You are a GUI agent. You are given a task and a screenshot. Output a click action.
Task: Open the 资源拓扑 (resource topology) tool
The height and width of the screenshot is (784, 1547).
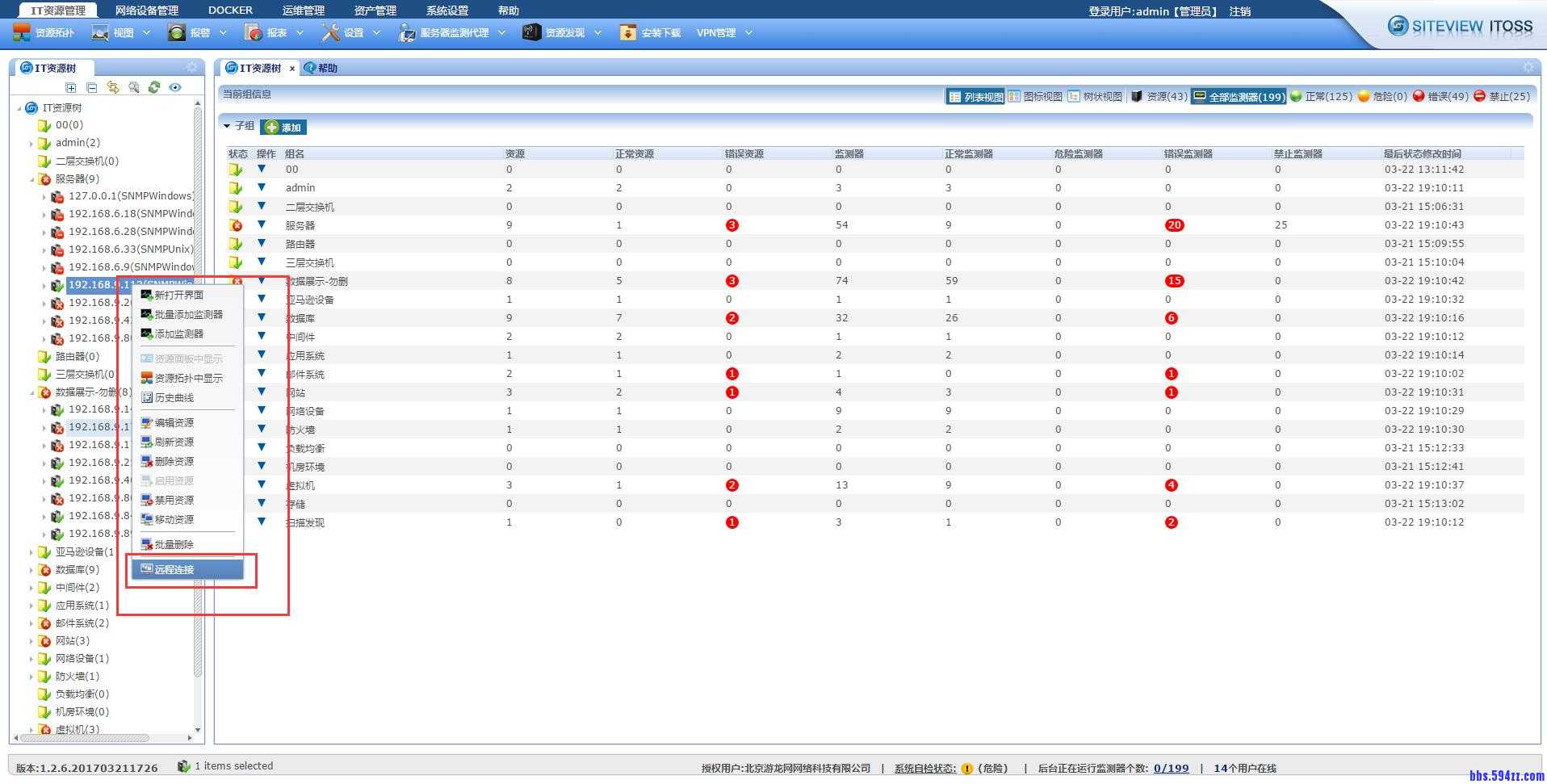coord(44,32)
